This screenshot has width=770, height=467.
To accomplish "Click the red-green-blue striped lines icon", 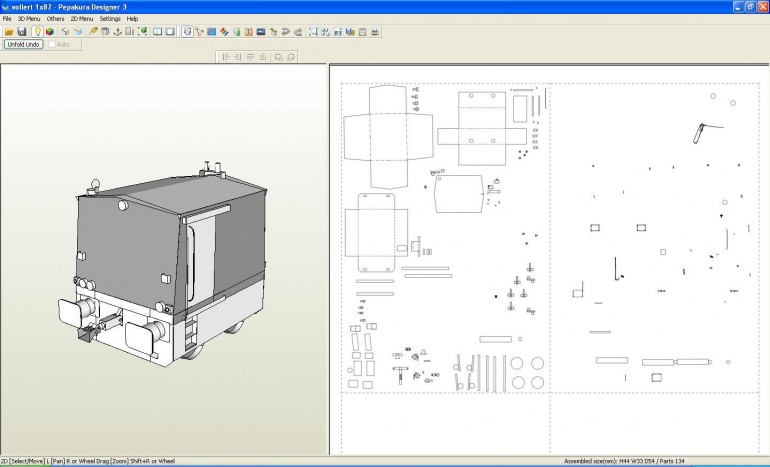I will (x=224, y=32).
